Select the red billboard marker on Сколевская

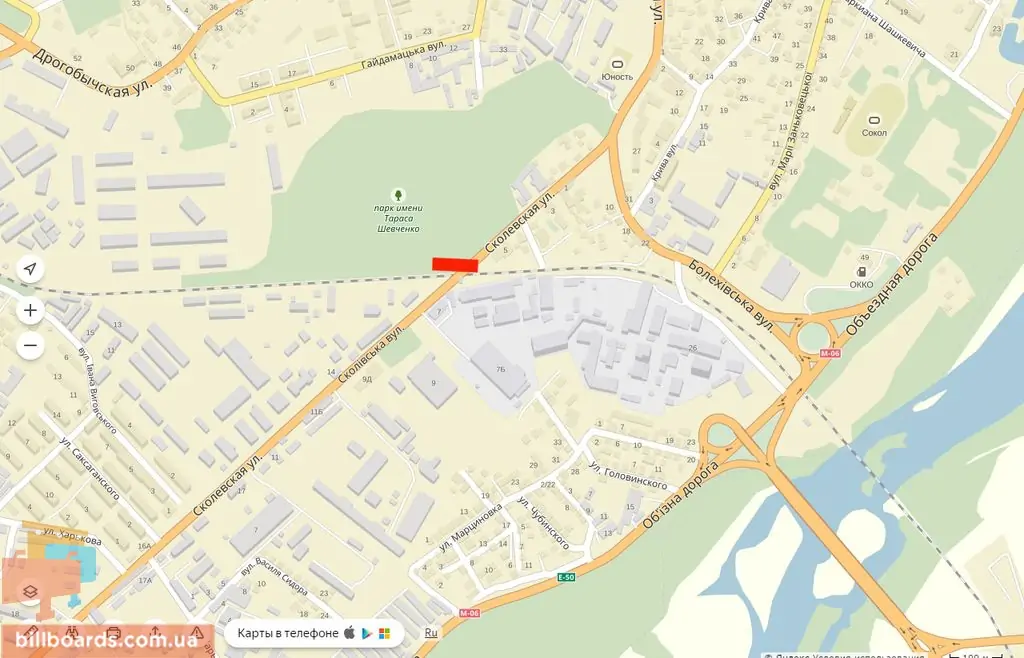coord(455,264)
